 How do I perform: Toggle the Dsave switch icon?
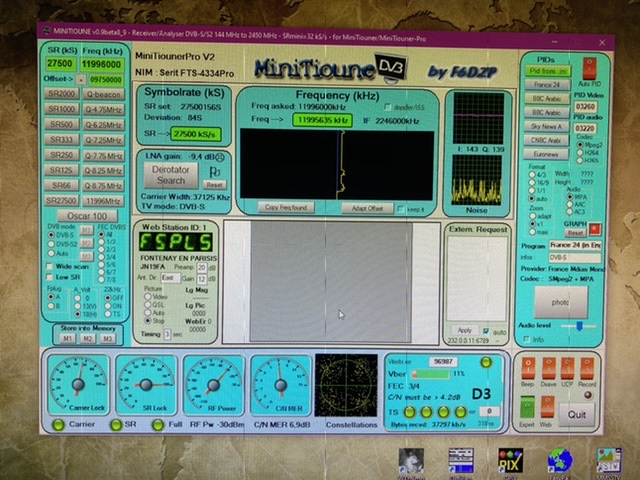[547, 368]
